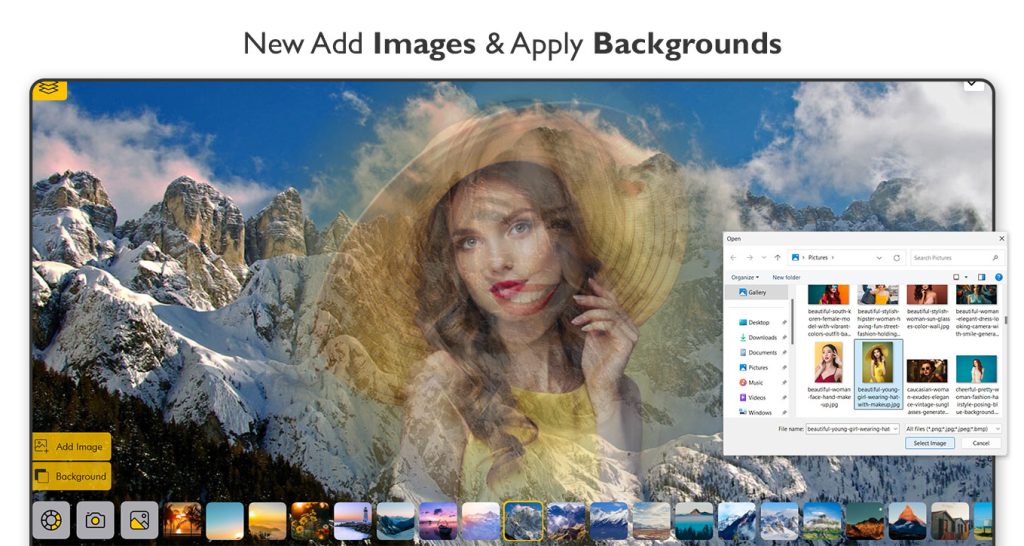The height and width of the screenshot is (546, 1024).
Task: Collapse panel using top-right chevron
Action: tap(973, 84)
